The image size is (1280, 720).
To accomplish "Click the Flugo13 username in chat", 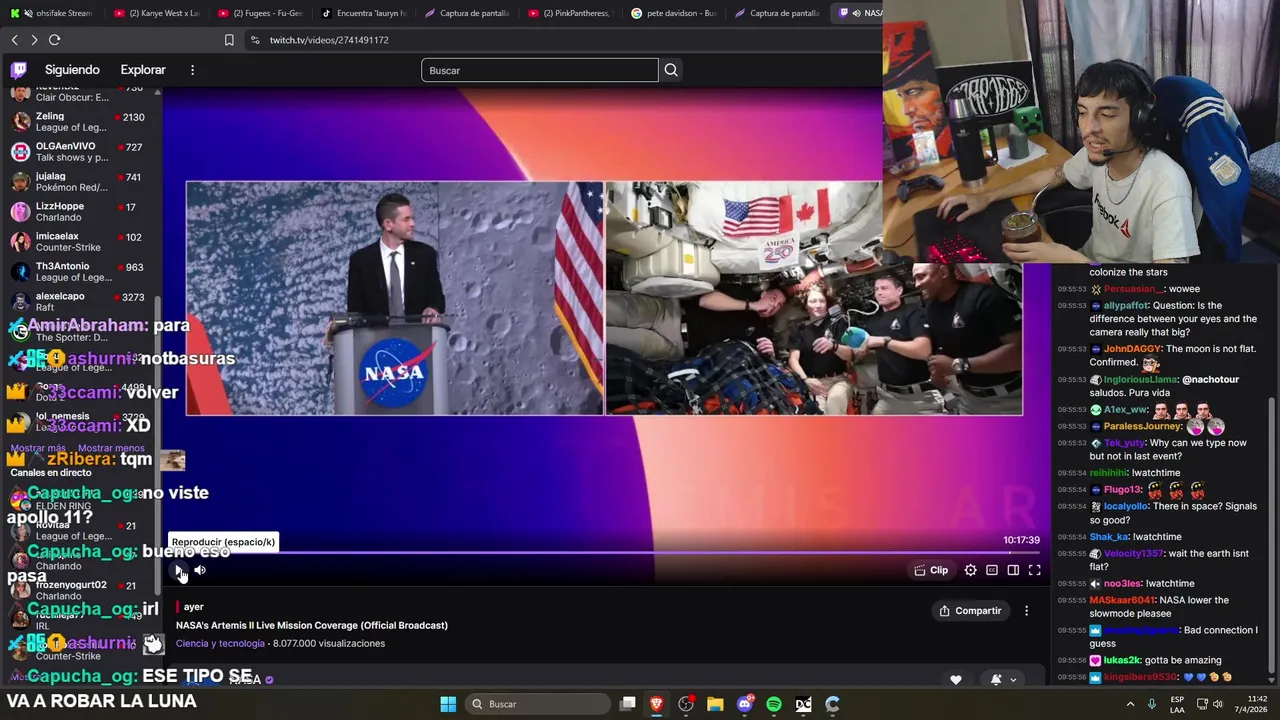I will (1122, 490).
